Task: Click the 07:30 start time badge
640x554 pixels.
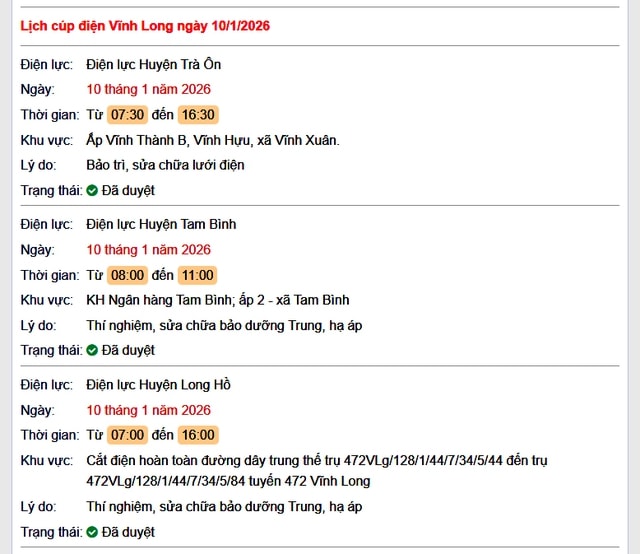Action: click(x=128, y=115)
